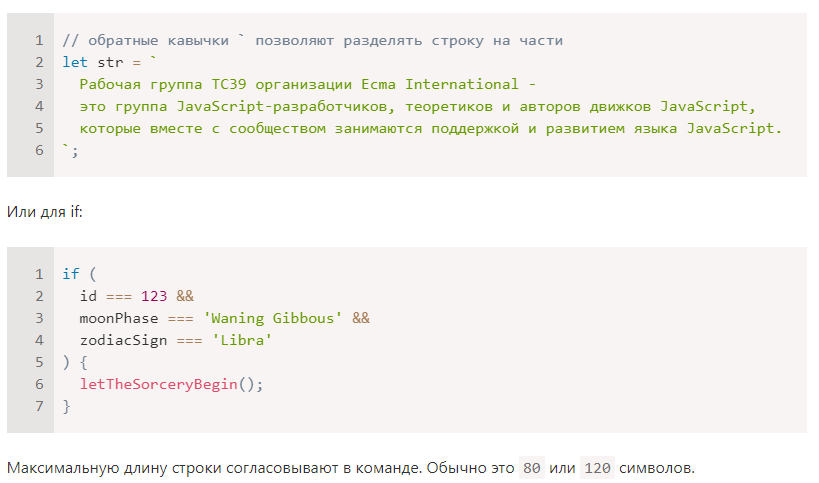This screenshot has height=483, width=819.
Task: Click the closing brace of the if block
Action: [x=66, y=406]
